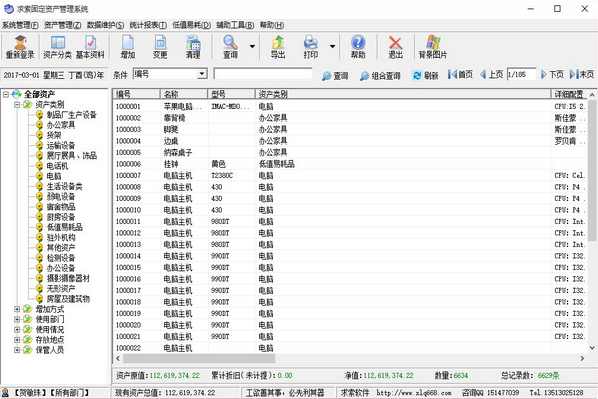This screenshot has width=598, height=399.
Task: Click the 刷新 refresh icon button
Action: (x=425, y=75)
